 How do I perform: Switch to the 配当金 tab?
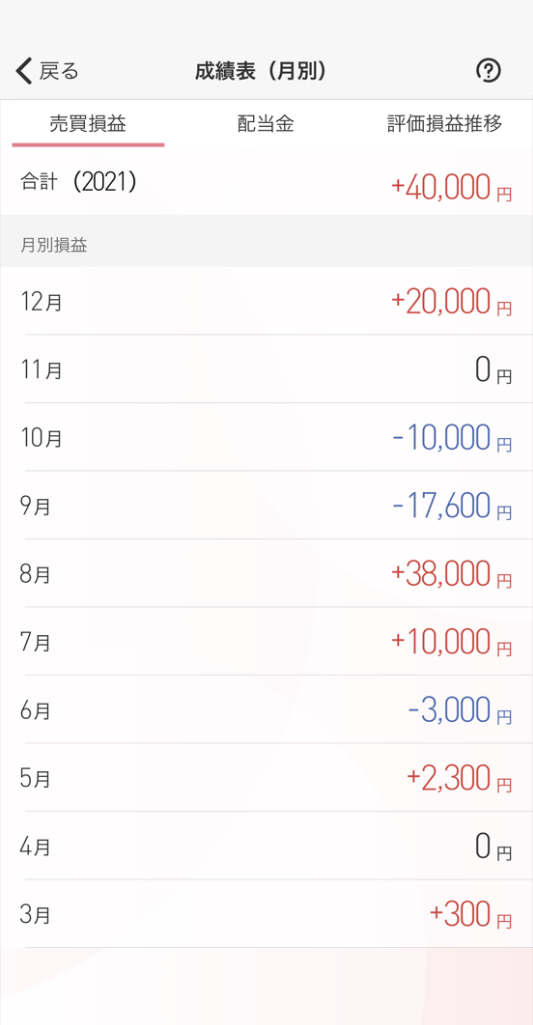pos(266,124)
